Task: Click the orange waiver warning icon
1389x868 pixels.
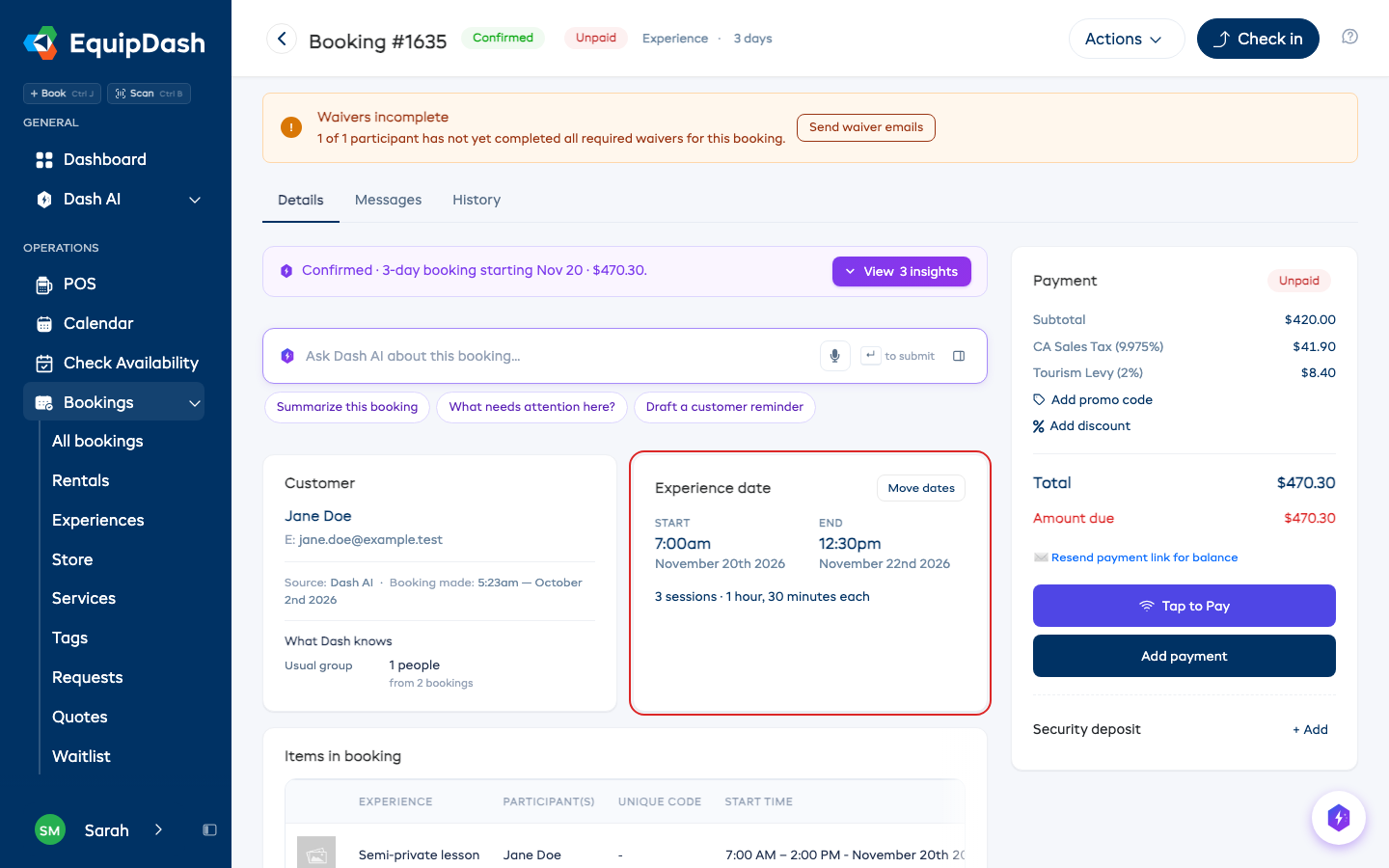Action: (291, 127)
